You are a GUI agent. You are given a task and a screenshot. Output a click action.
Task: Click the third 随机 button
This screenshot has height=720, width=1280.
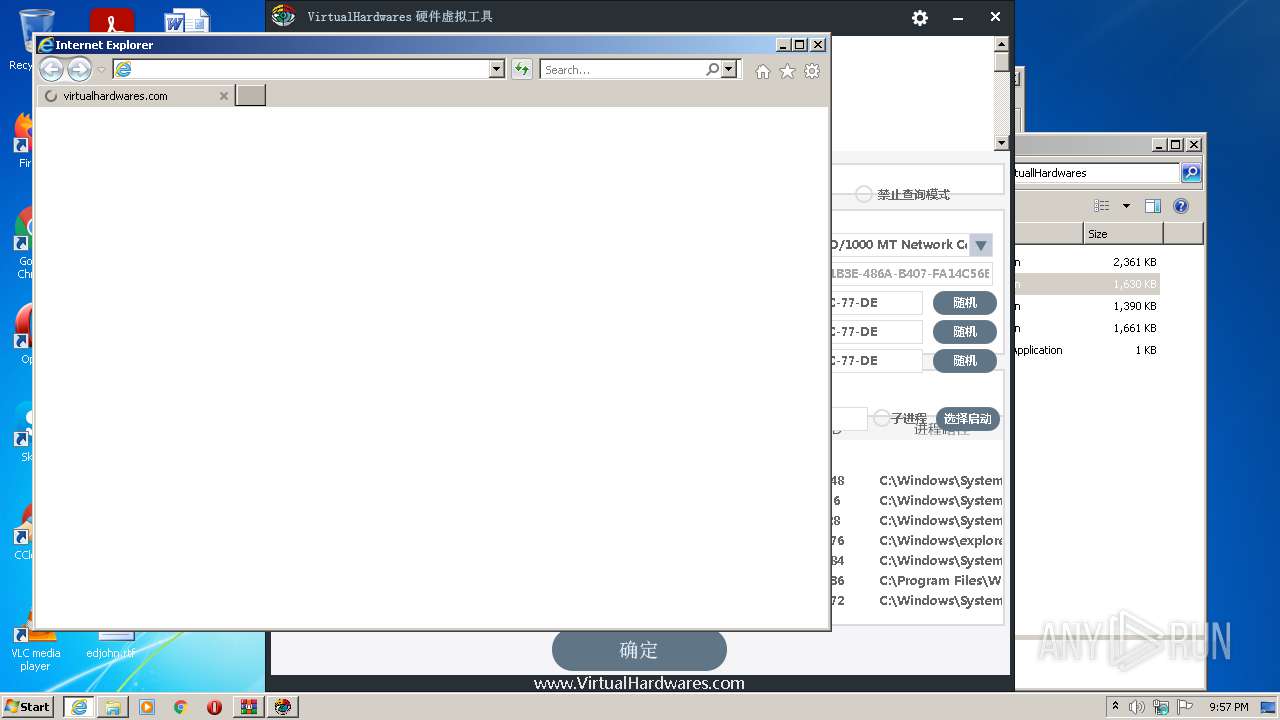click(x=965, y=361)
